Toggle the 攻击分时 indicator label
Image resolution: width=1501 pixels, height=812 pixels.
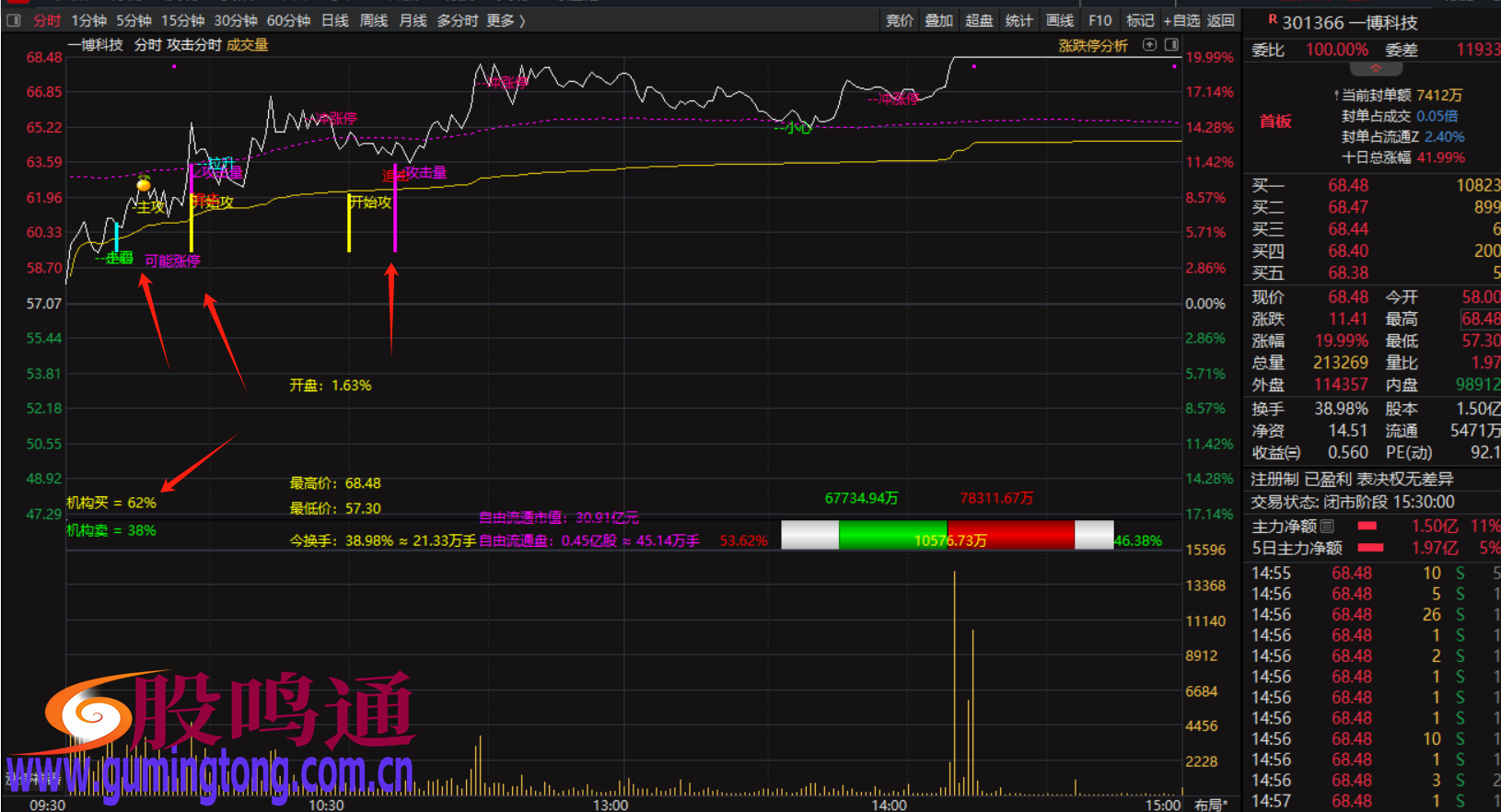click(x=193, y=45)
